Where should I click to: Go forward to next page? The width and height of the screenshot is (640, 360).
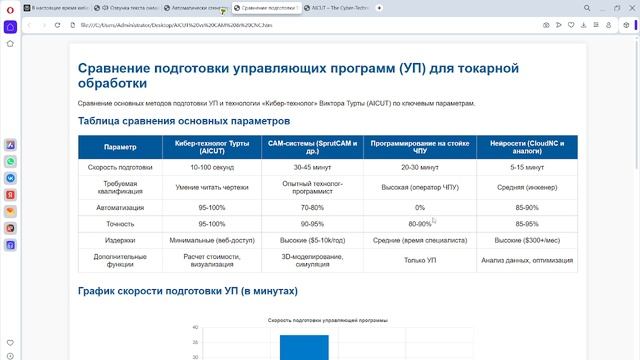(44, 25)
